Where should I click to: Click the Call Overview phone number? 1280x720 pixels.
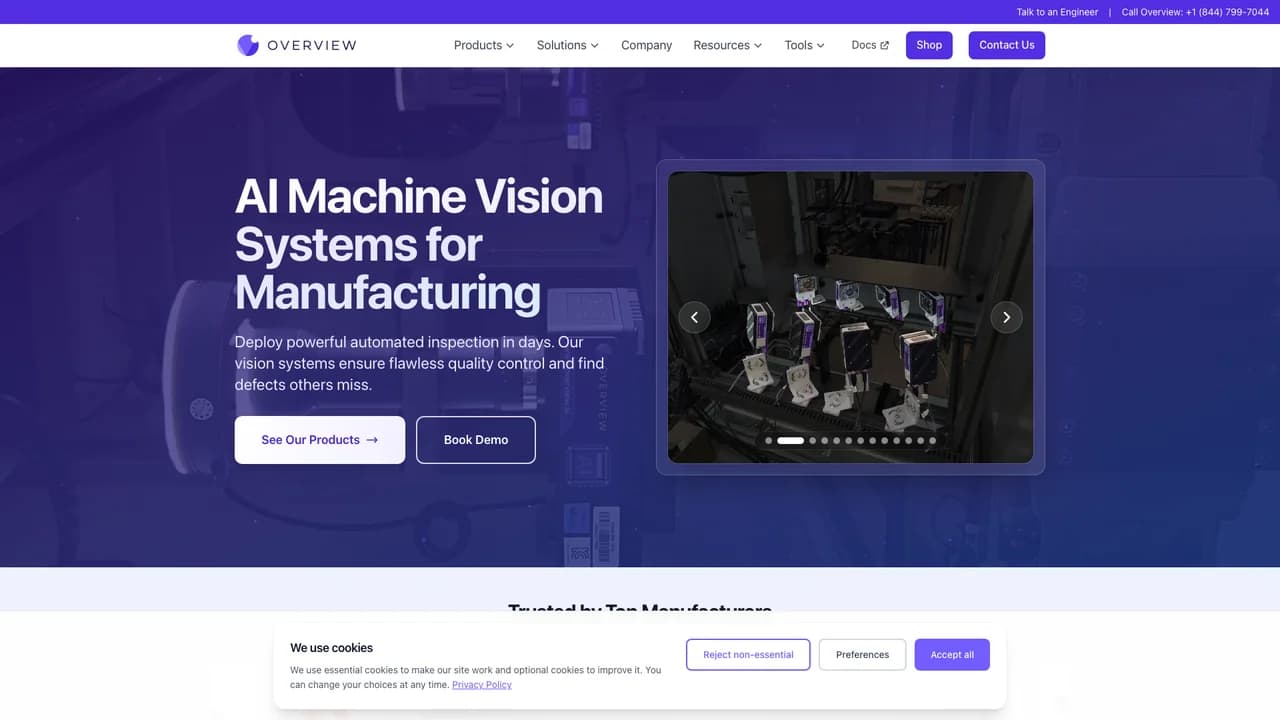click(x=1195, y=12)
